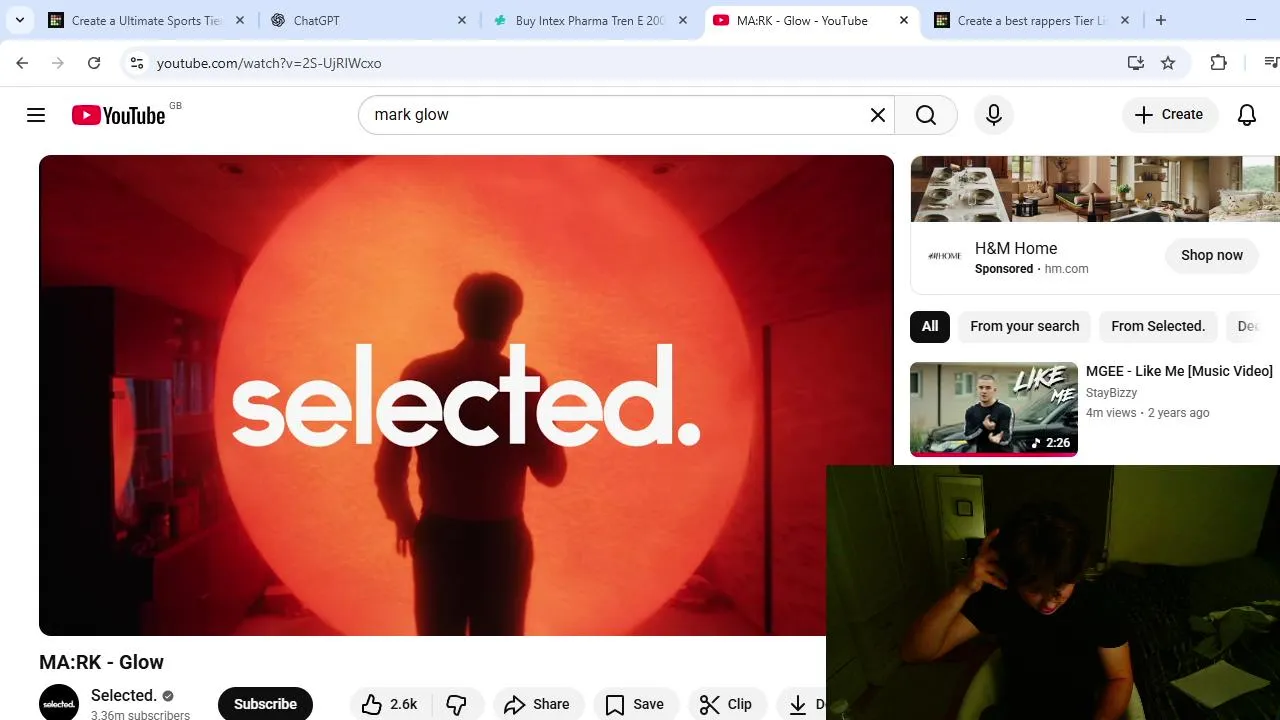Click the address bar URL
1280x720 pixels.
[269, 63]
